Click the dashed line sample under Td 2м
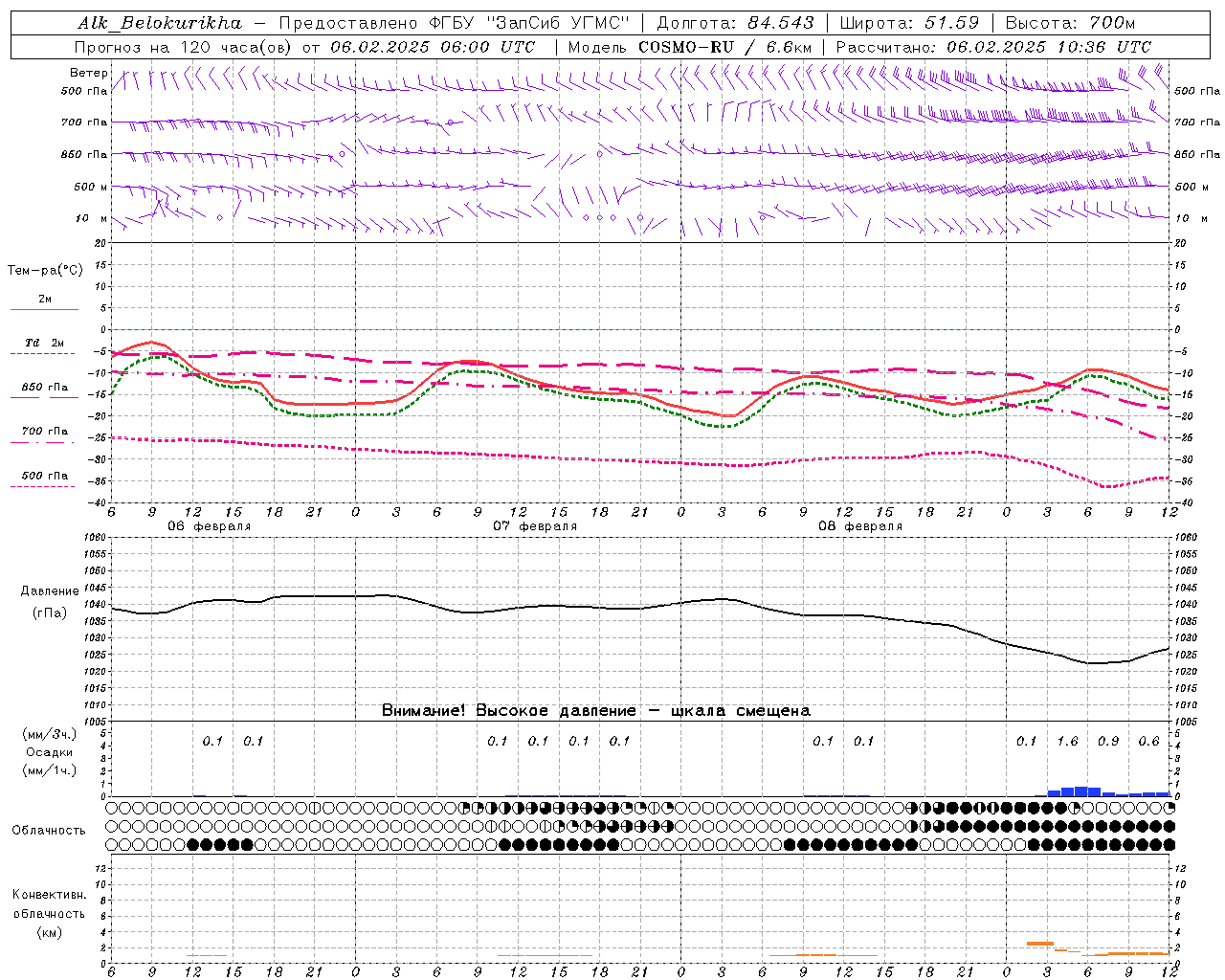Image resolution: width=1225 pixels, height=980 pixels. click(x=44, y=354)
